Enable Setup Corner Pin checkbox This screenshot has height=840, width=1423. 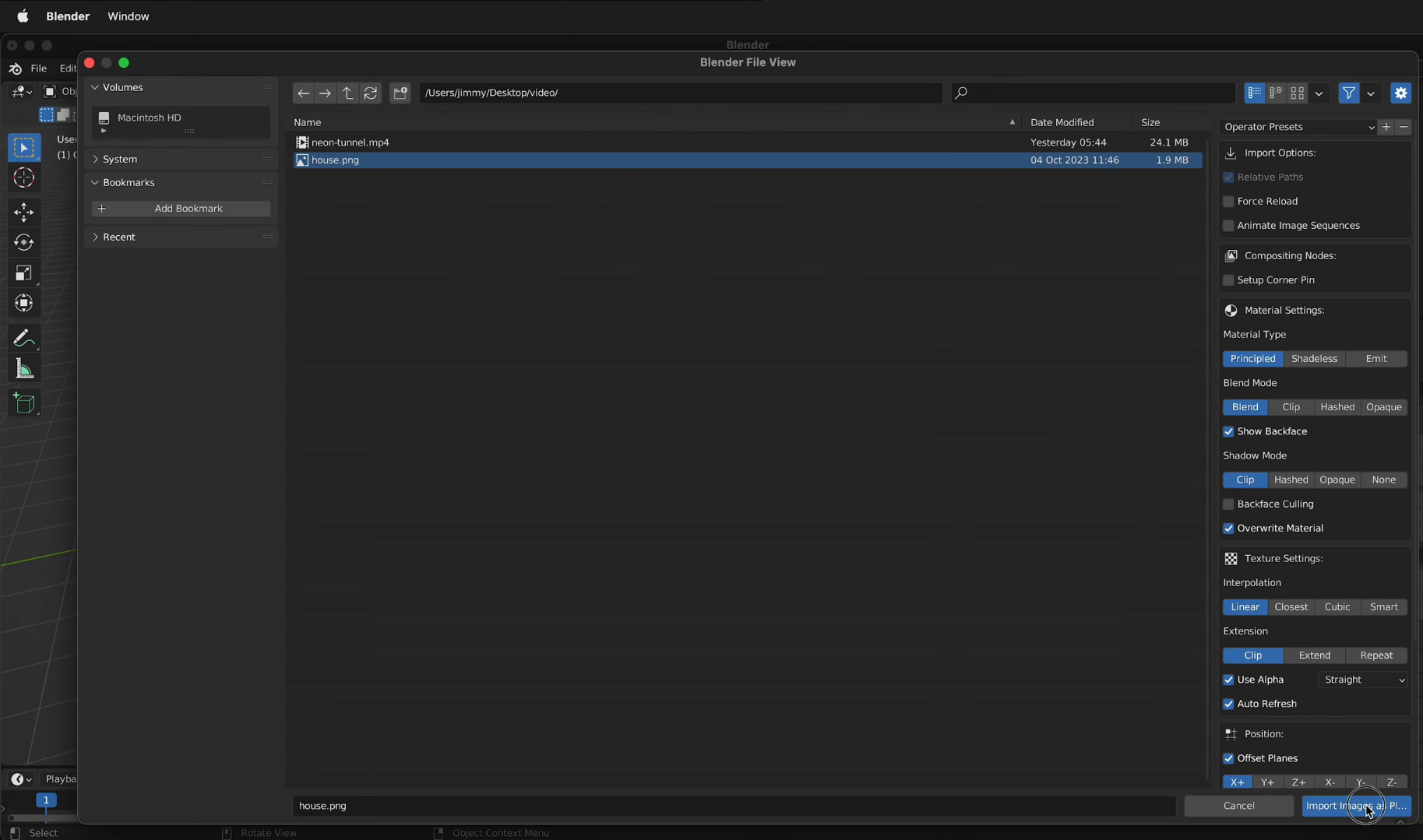click(1228, 280)
